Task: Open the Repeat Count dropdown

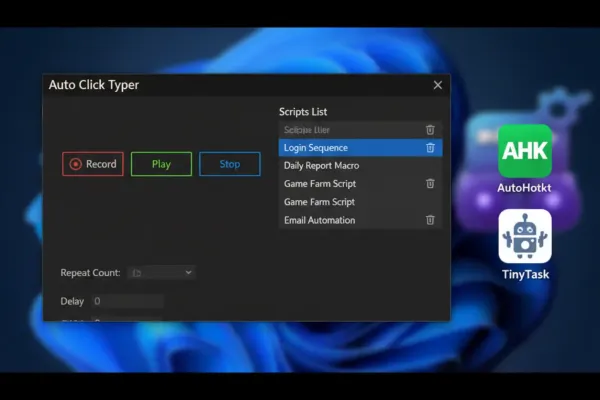Action: click(x=161, y=273)
